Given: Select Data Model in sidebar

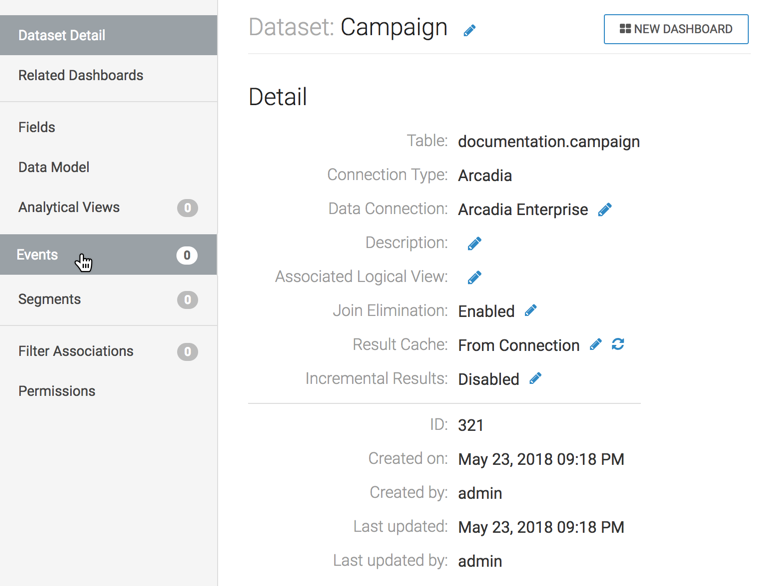Looking at the screenshot, I should (x=53, y=167).
